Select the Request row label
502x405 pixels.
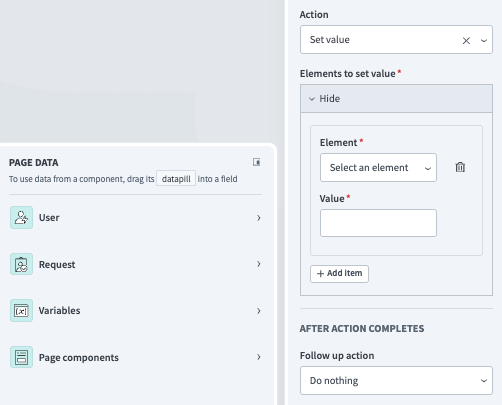[57, 265]
